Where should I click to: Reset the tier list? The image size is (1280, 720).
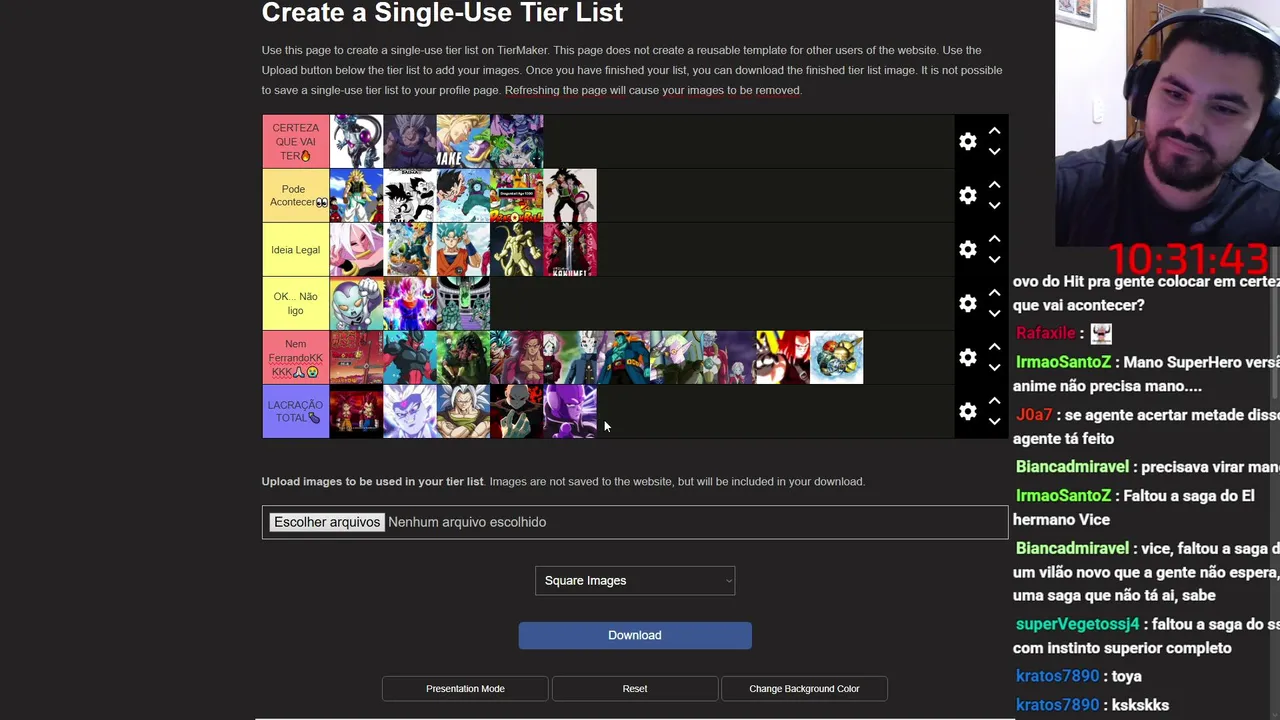635,688
